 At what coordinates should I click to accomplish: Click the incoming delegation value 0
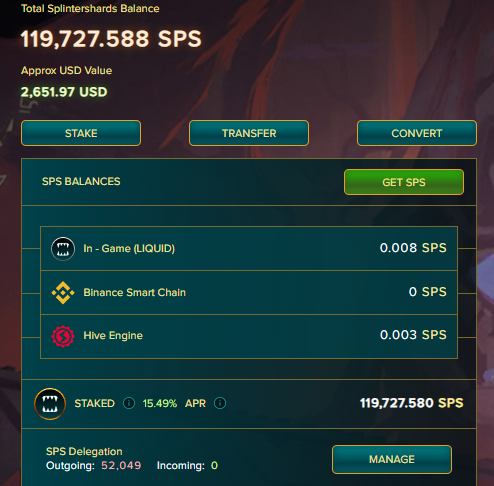tap(214, 465)
